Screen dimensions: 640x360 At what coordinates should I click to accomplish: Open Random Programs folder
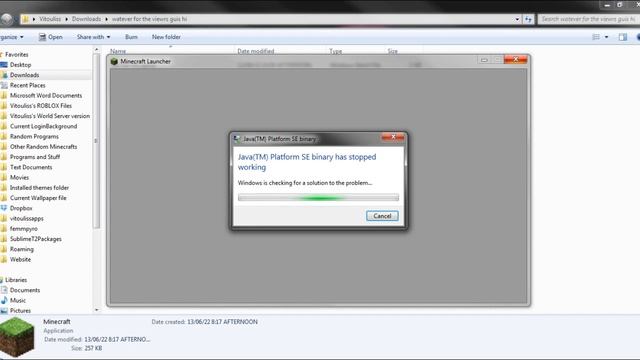click(34, 136)
